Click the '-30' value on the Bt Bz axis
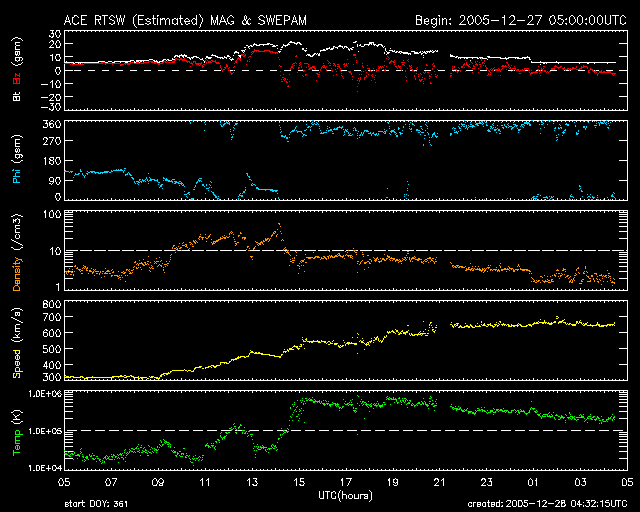640x512 pixels. (x=51, y=107)
